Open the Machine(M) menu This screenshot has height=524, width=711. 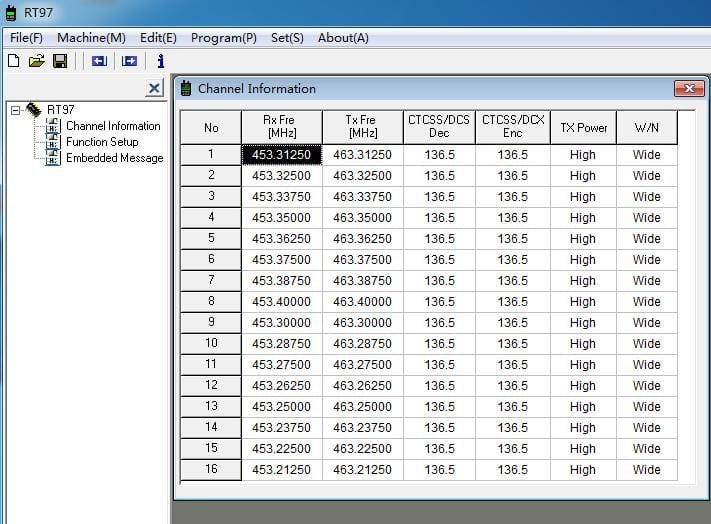click(91, 37)
